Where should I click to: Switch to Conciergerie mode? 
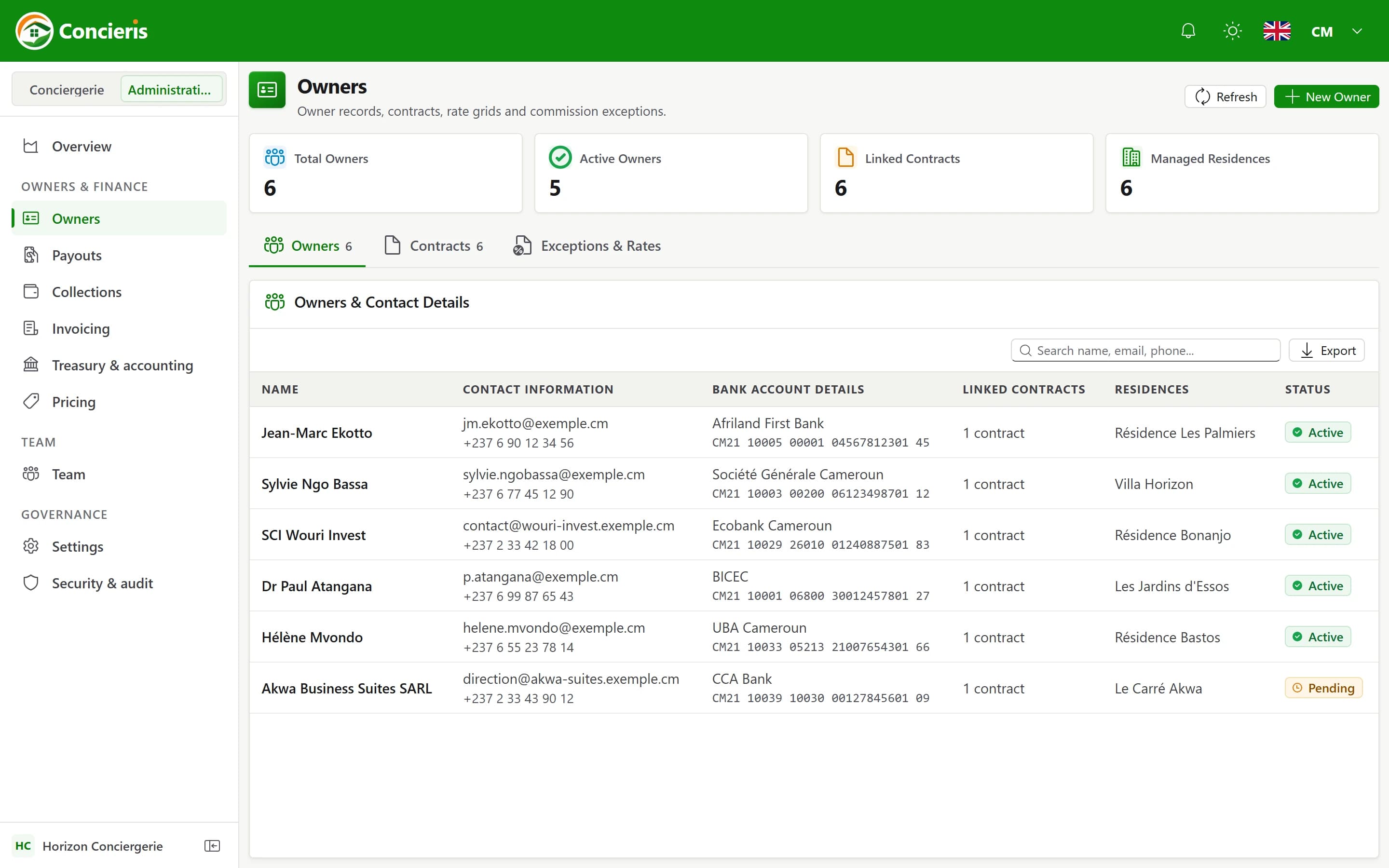coord(67,90)
